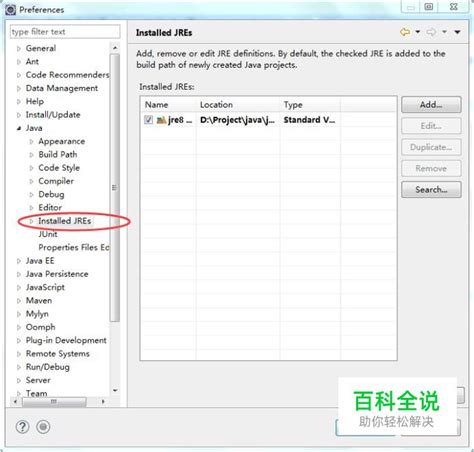Click the Type column header
The height and width of the screenshot is (452, 474).
[x=310, y=105]
